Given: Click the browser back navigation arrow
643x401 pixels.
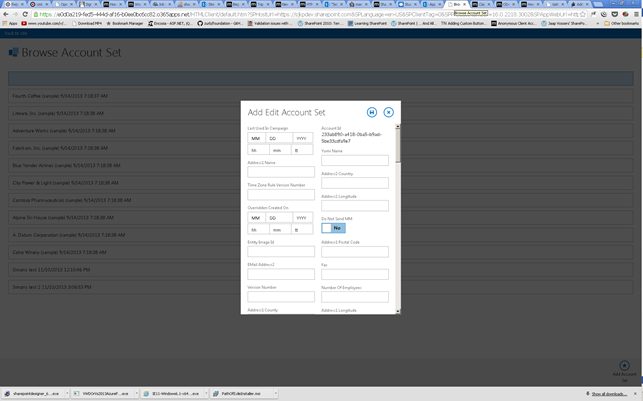Looking at the screenshot, I should (x=6, y=14).
